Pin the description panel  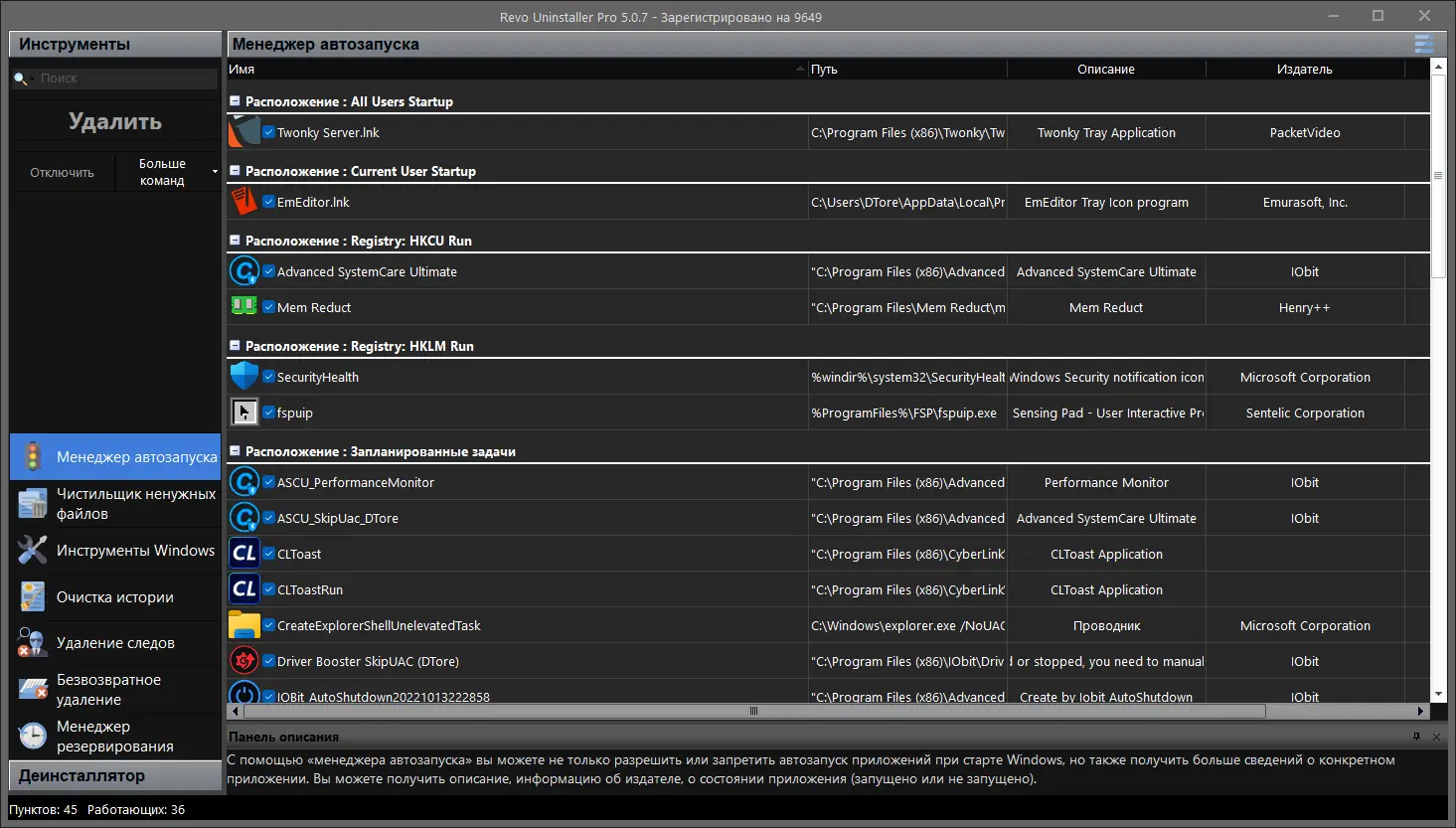point(1416,737)
